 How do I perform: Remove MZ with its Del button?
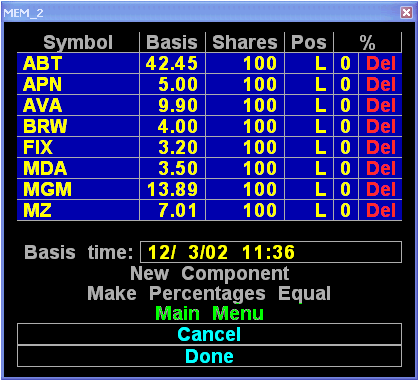pos(380,210)
